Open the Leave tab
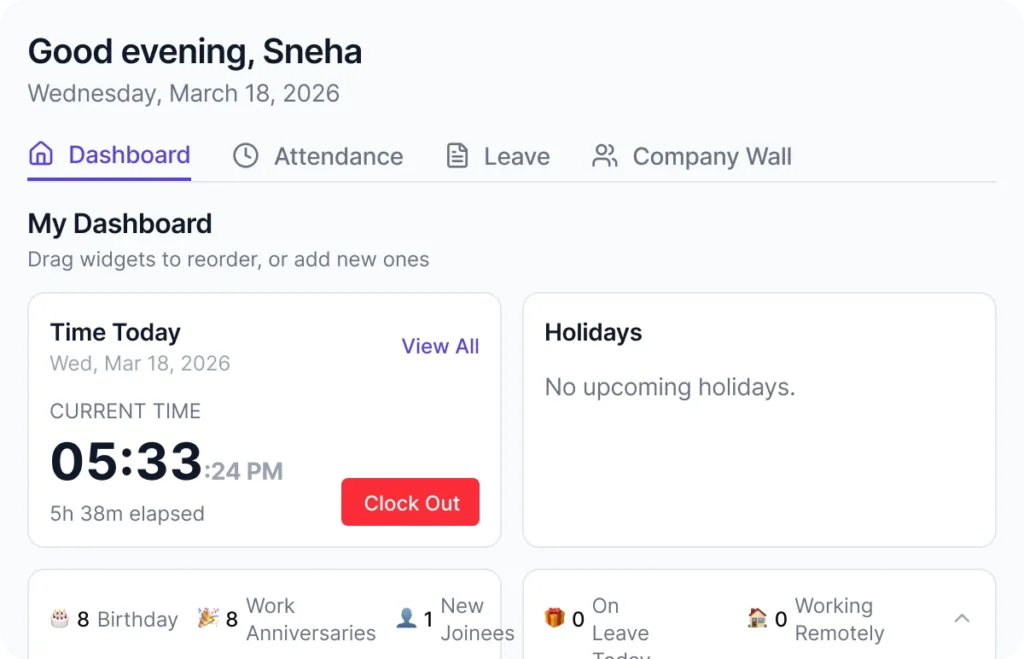This screenshot has width=1024, height=659. click(x=516, y=156)
